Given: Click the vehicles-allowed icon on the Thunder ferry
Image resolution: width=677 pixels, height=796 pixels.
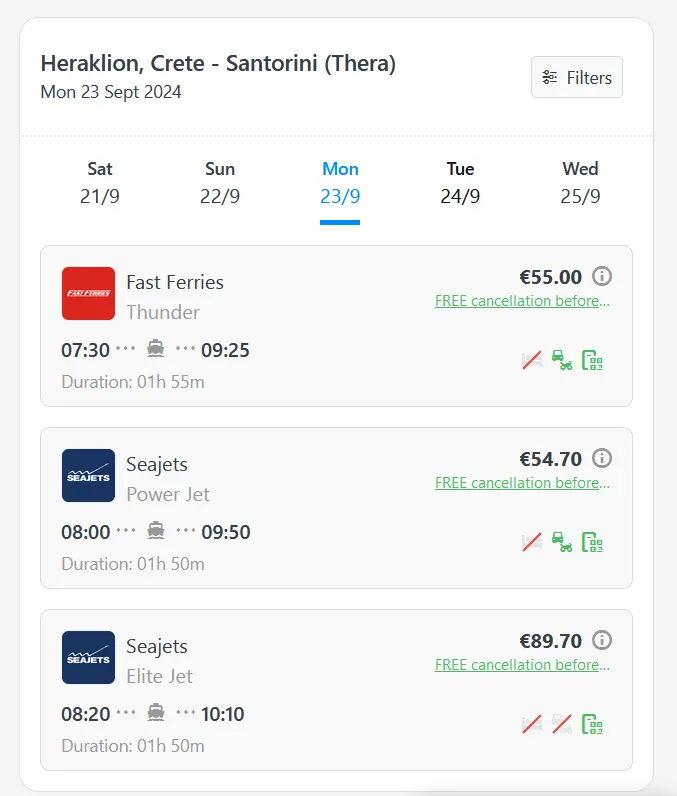Looking at the screenshot, I should click(x=562, y=360).
